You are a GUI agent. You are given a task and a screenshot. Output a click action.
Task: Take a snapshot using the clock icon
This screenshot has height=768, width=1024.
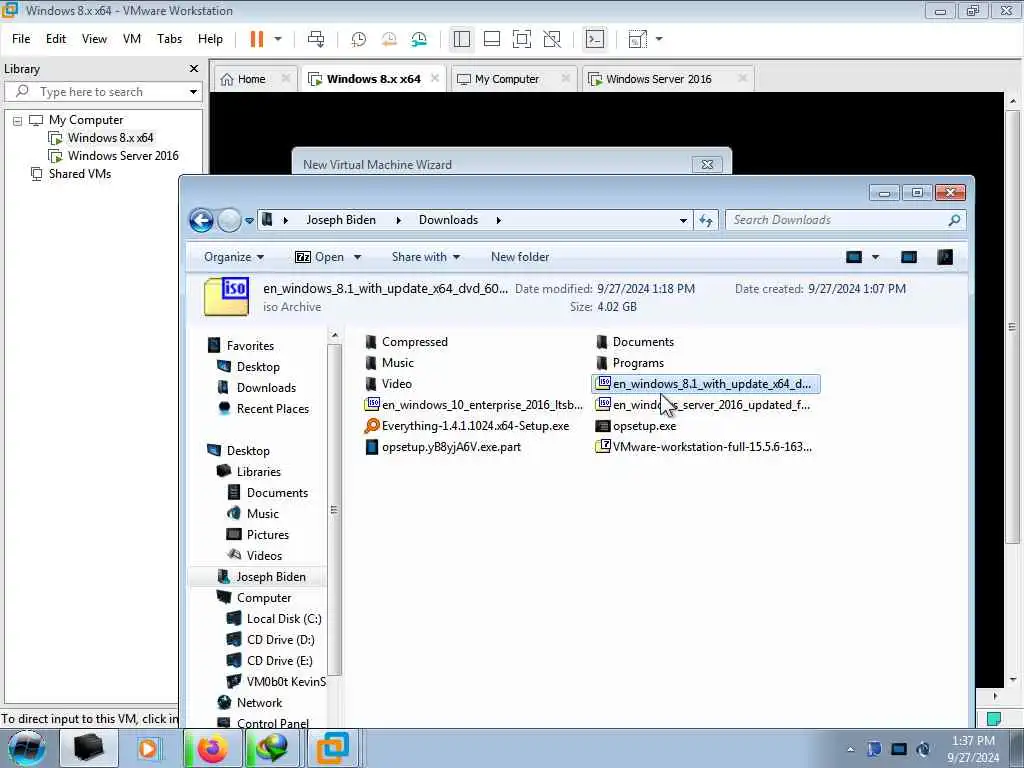tap(359, 39)
